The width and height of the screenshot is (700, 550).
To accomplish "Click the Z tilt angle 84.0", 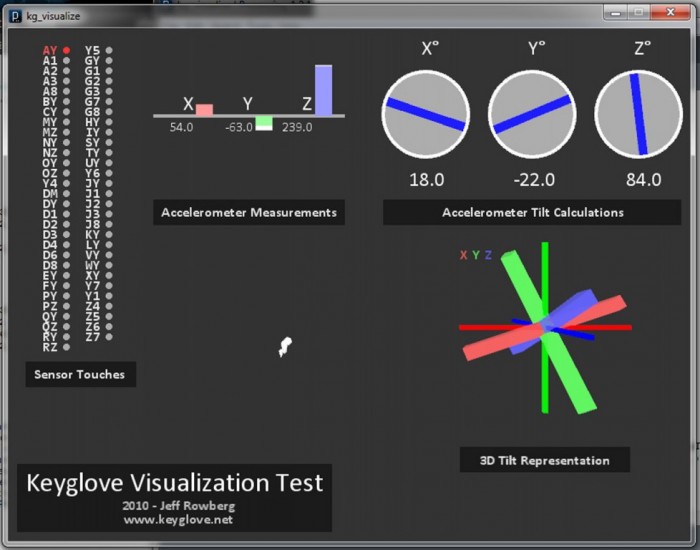I will click(x=644, y=180).
